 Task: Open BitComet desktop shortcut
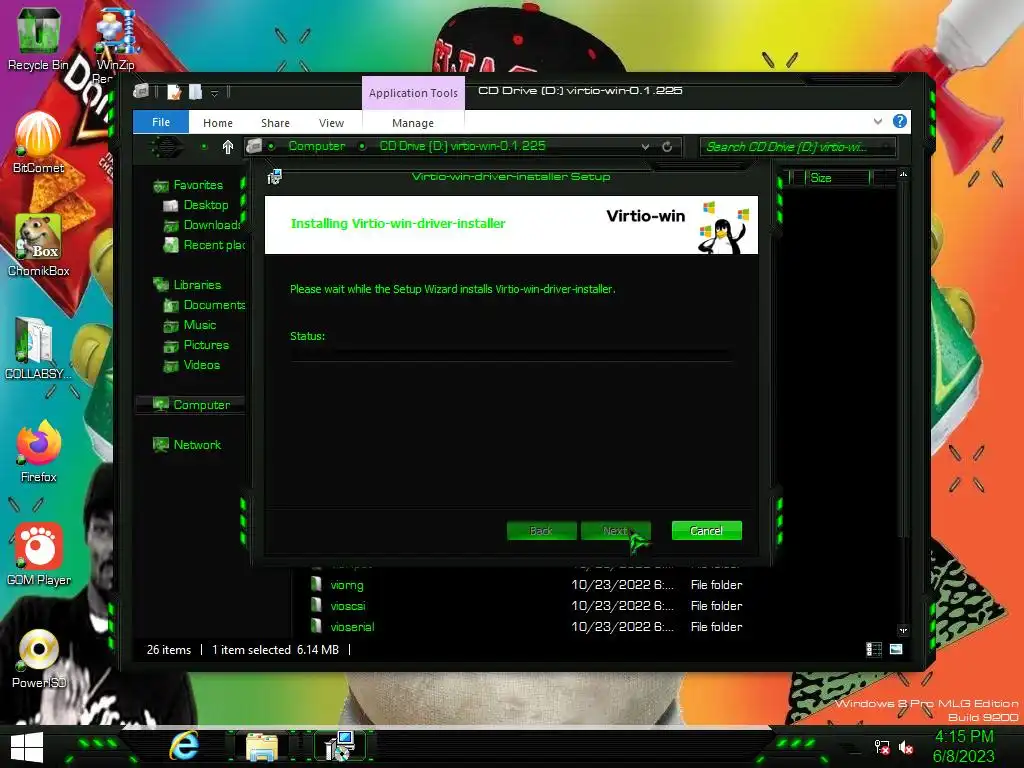[38, 142]
